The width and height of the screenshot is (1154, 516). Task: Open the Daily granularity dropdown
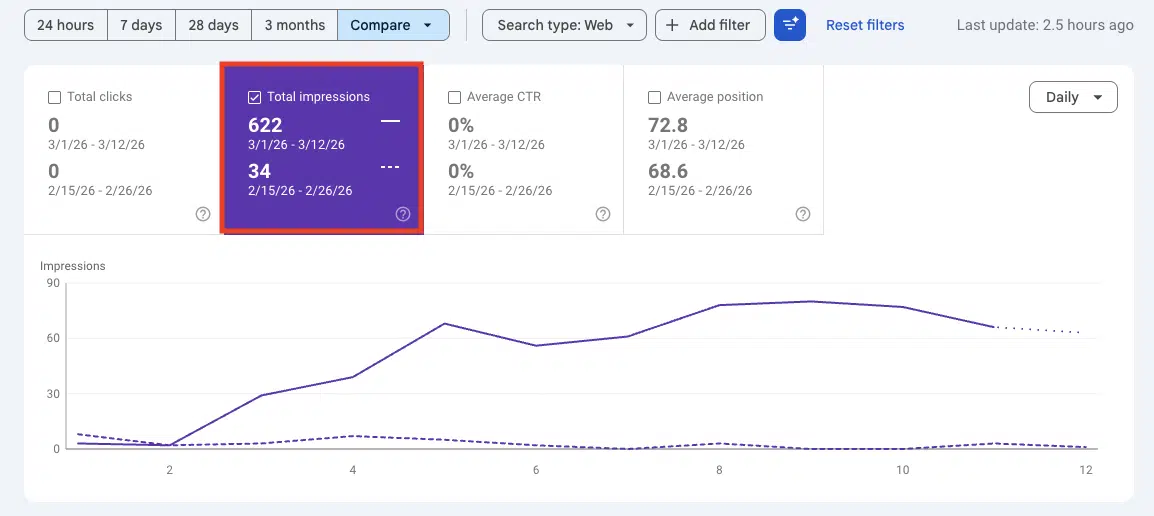pos(1072,97)
